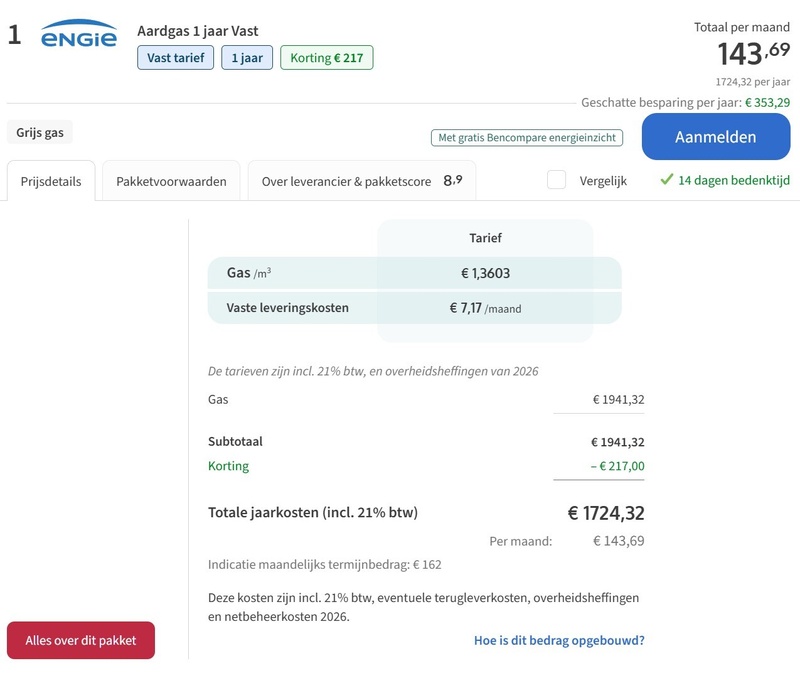Click the blue Aanmelden button
This screenshot has width=800, height=678.
(x=716, y=137)
